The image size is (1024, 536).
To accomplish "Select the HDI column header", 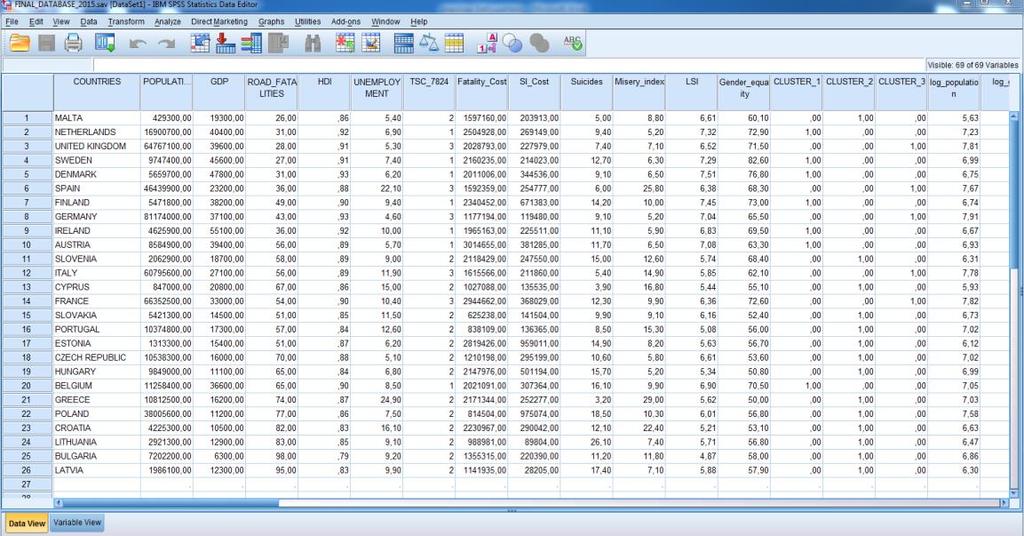I will tap(324, 92).
